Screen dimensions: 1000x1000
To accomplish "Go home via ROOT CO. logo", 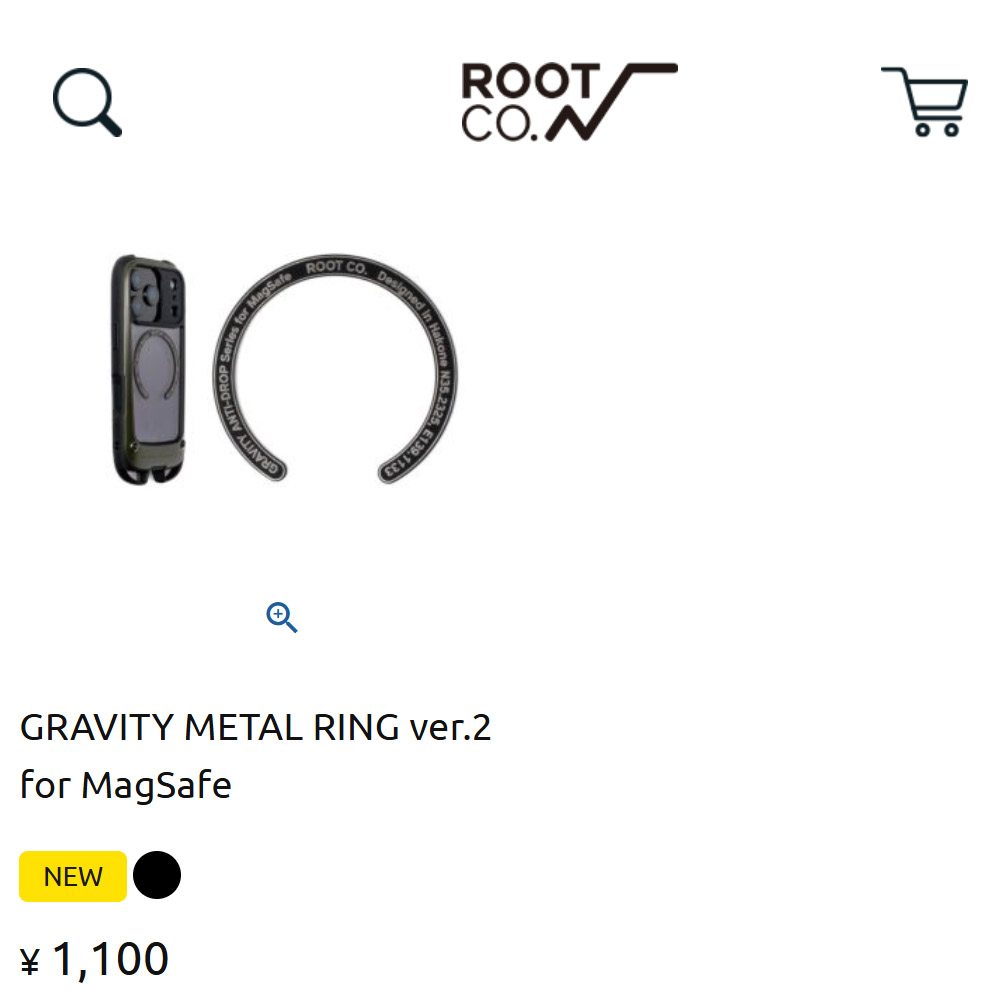I will (570, 101).
